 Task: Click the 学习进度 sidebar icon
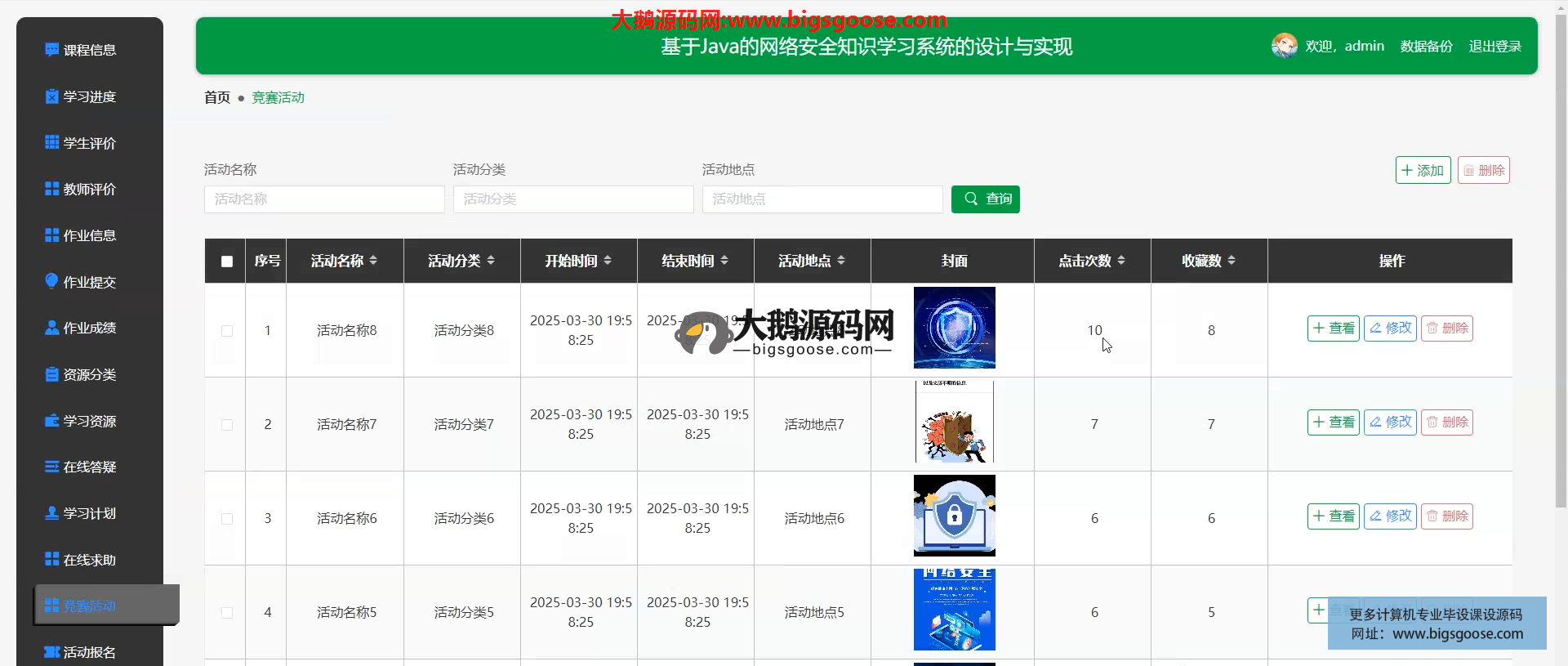point(51,96)
